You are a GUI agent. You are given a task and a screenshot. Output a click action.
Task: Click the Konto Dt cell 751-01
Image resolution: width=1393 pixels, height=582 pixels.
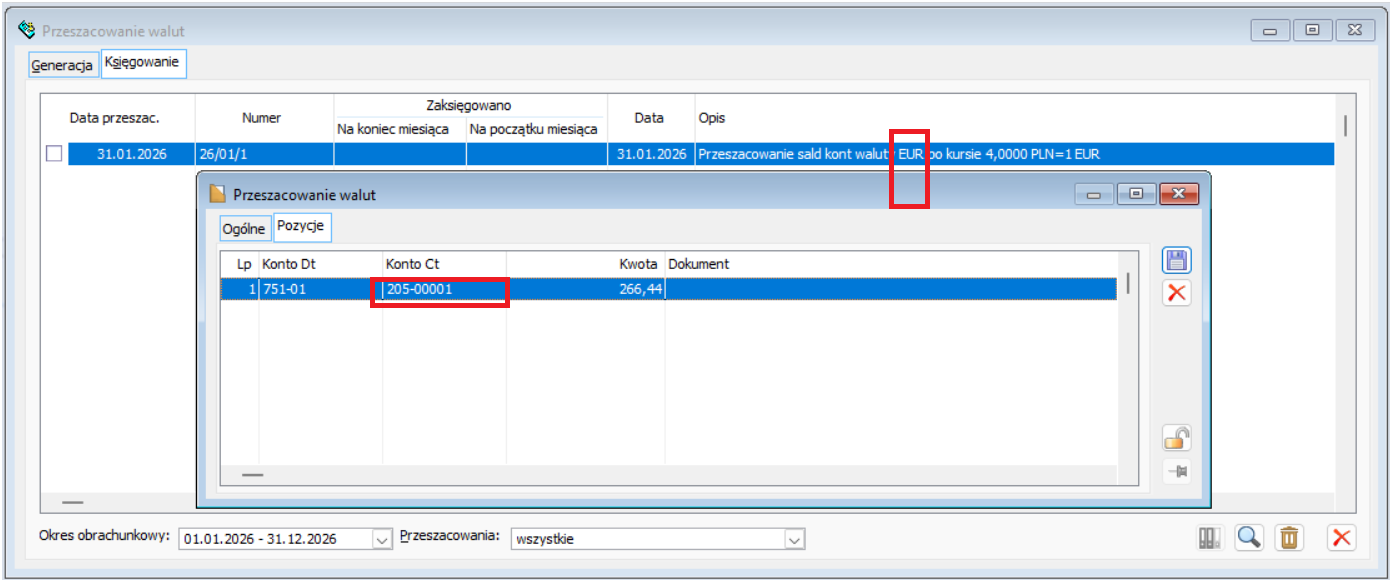coord(320,289)
